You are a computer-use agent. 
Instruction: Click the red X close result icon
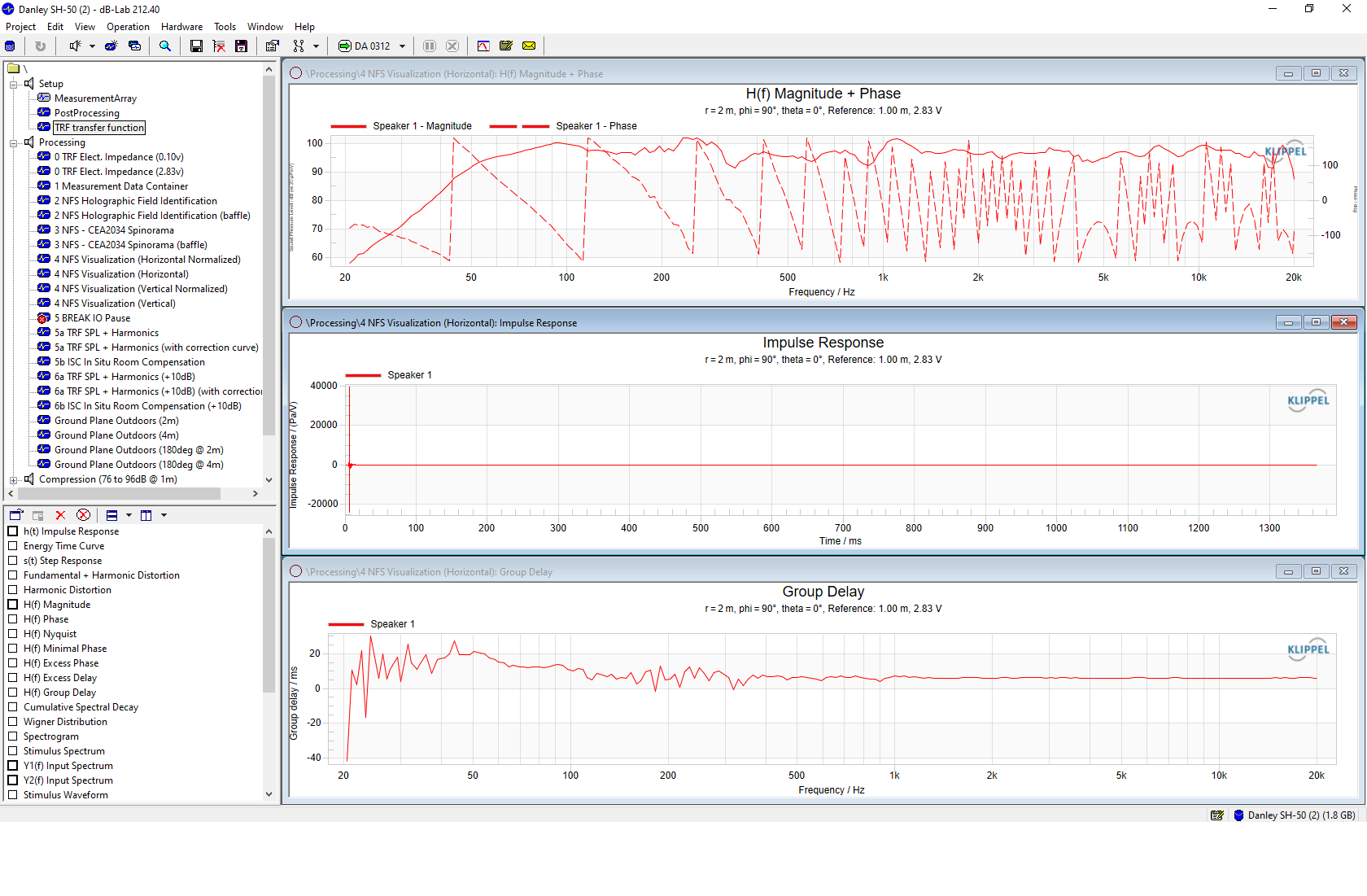pos(60,515)
